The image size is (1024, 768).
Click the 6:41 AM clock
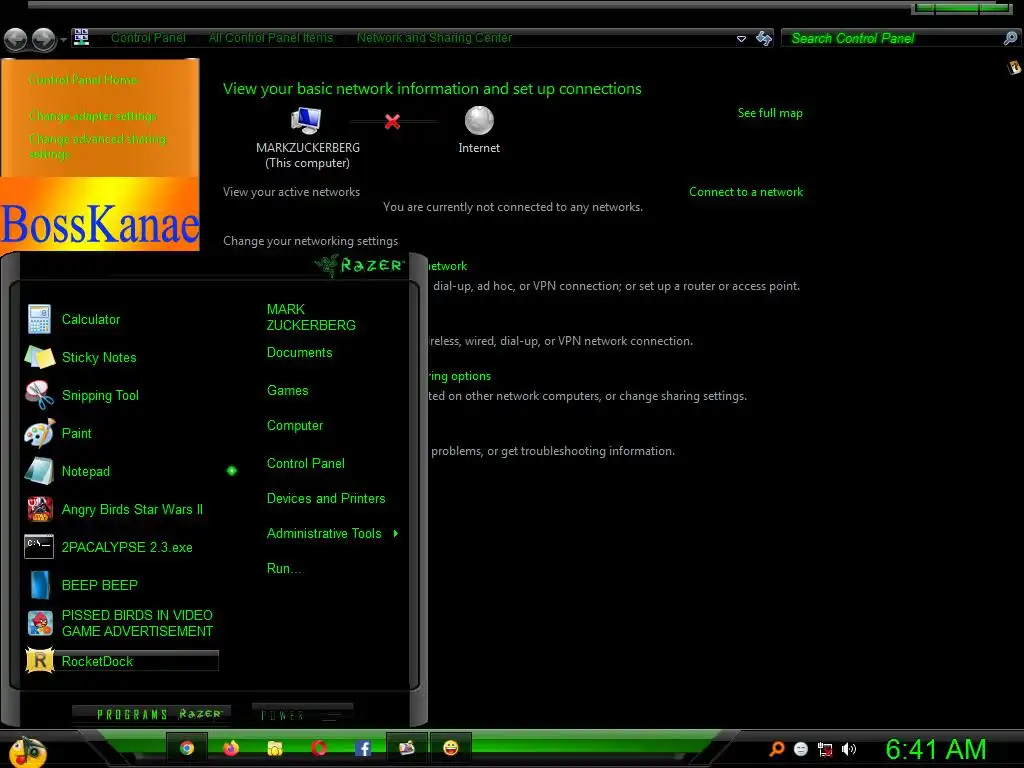[936, 749]
